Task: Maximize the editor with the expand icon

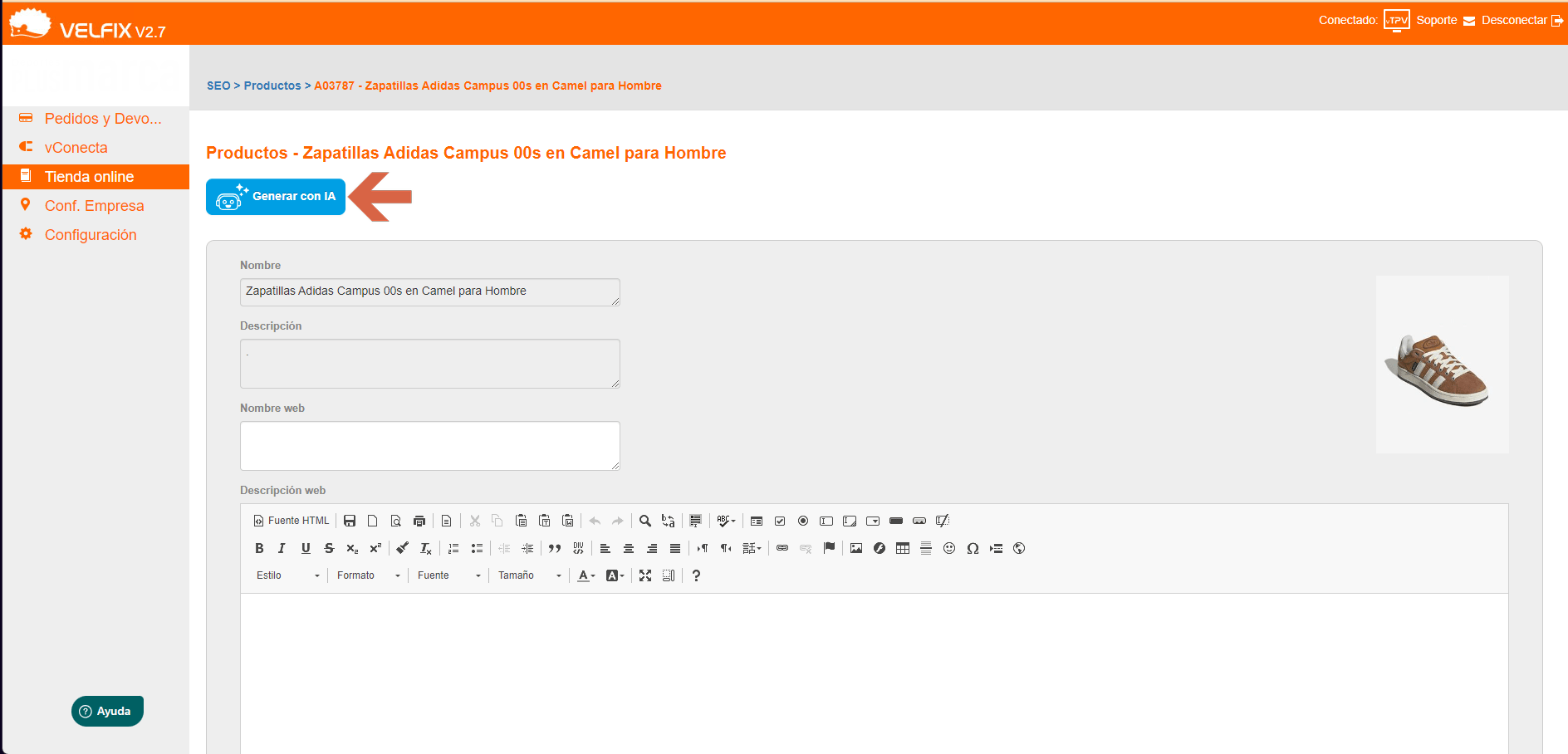Action: [645, 575]
